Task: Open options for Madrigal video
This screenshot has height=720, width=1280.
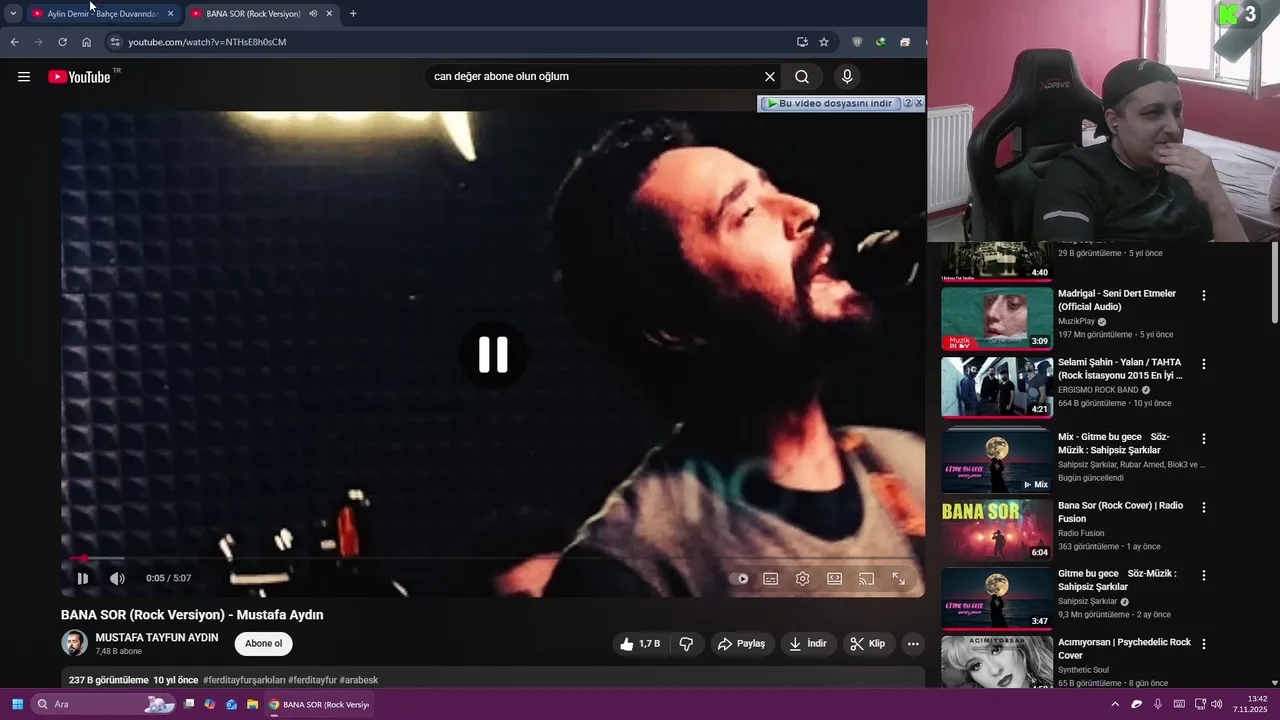Action: click(1204, 296)
